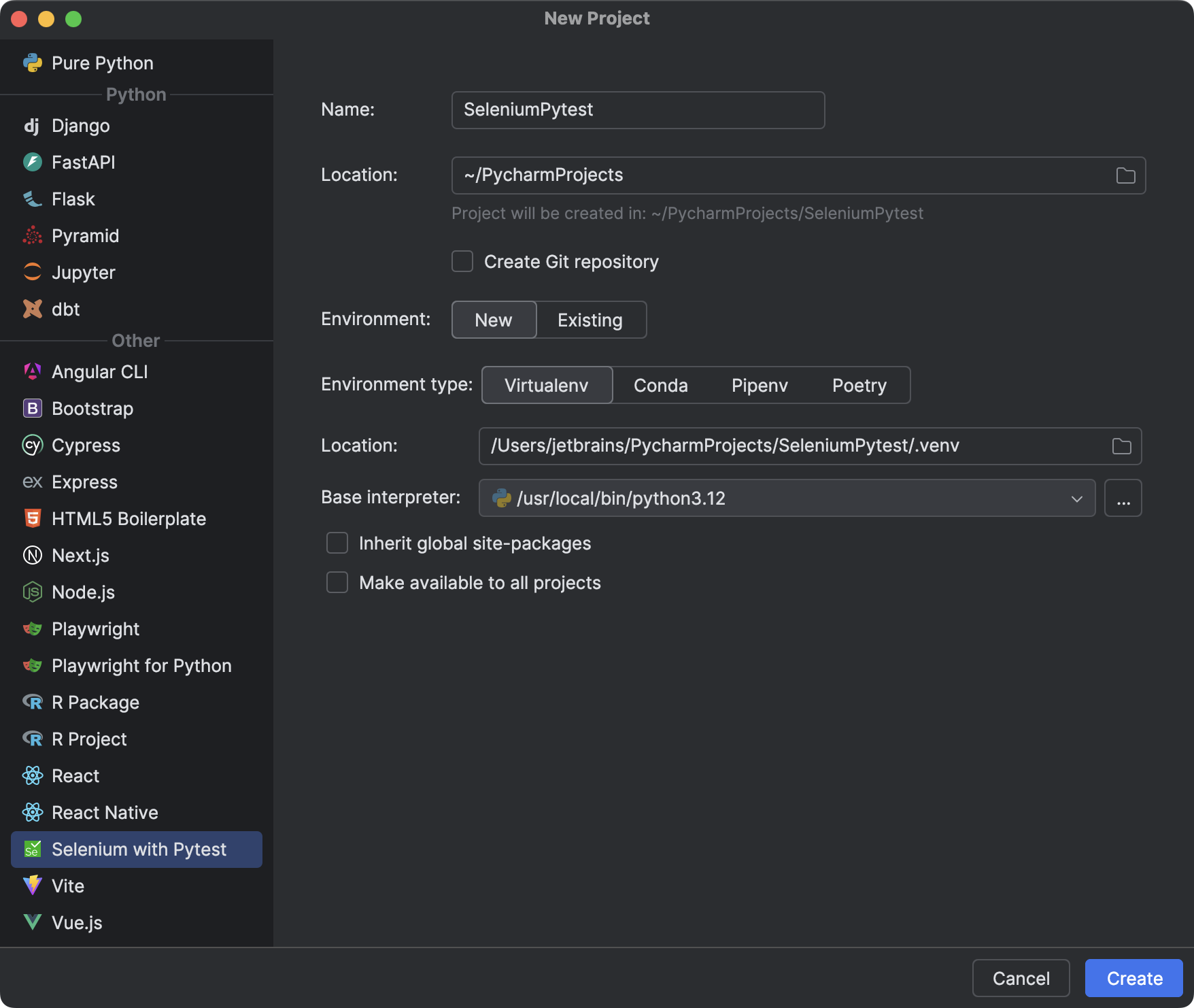Screen dimensions: 1194x1008
Task: Switch Environment to Existing
Action: 590,320
